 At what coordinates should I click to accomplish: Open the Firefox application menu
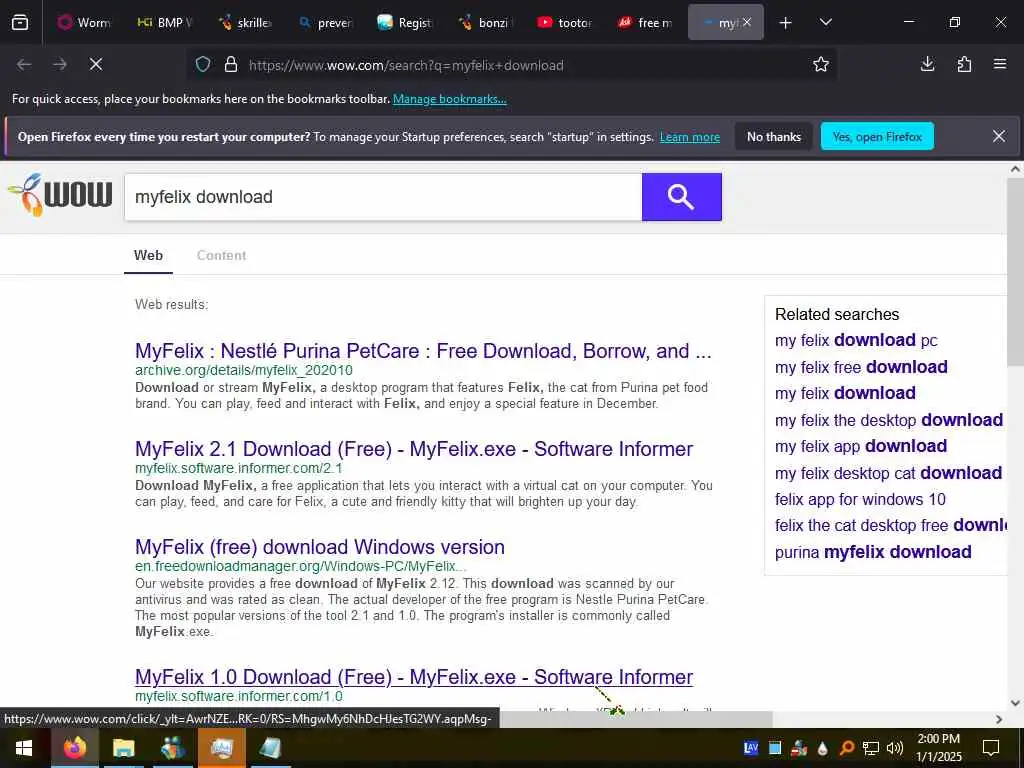pos(1000,65)
